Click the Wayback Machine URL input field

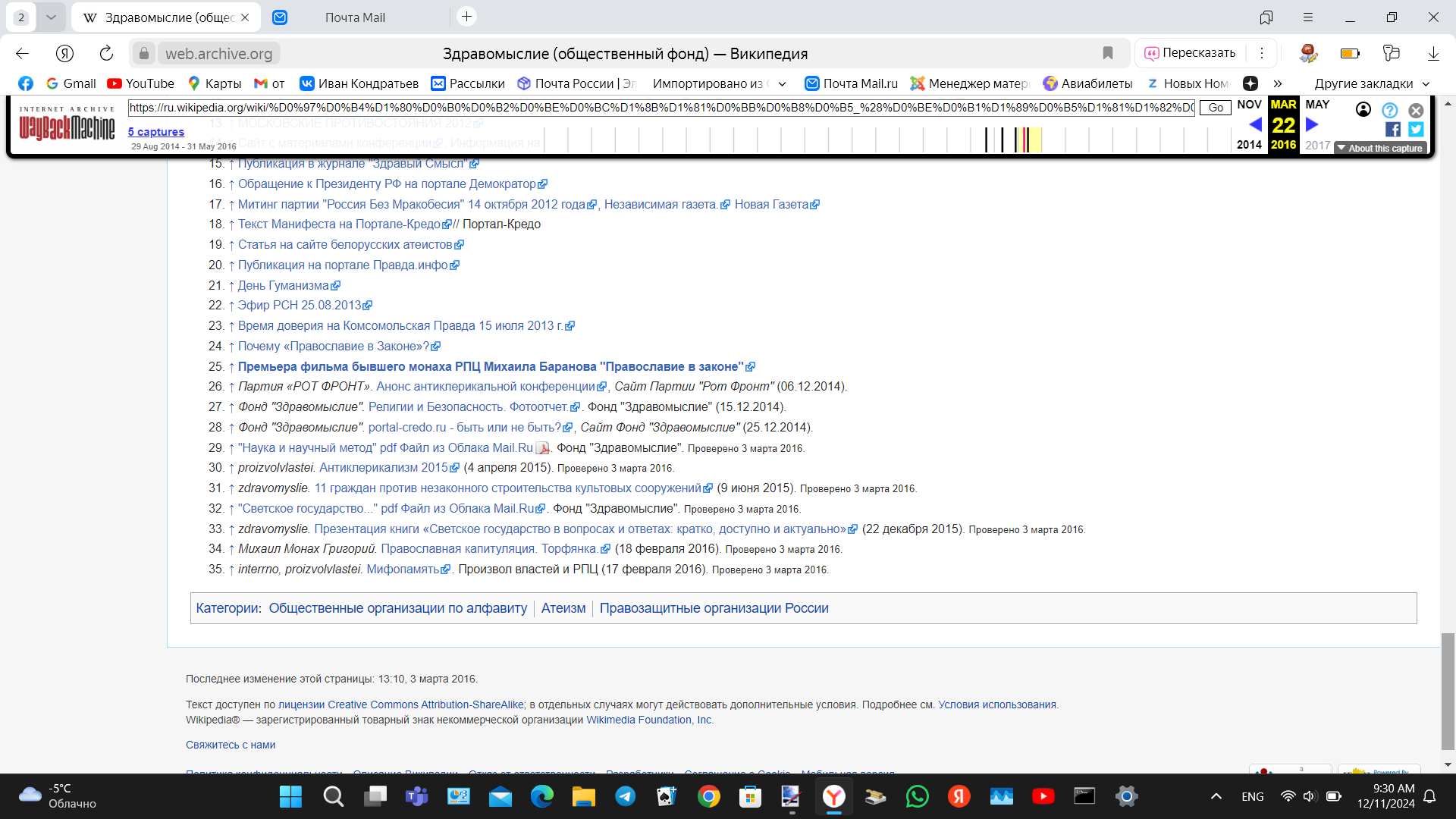tap(661, 108)
